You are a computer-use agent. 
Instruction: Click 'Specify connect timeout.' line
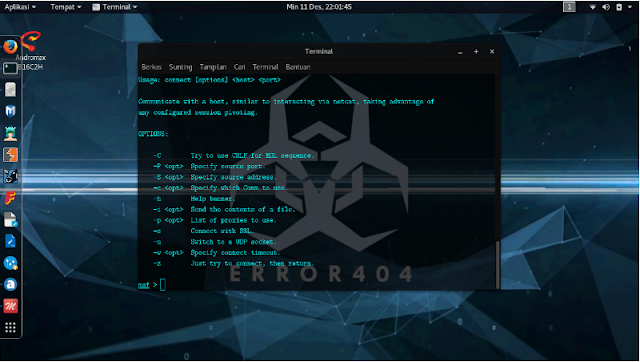coord(235,253)
